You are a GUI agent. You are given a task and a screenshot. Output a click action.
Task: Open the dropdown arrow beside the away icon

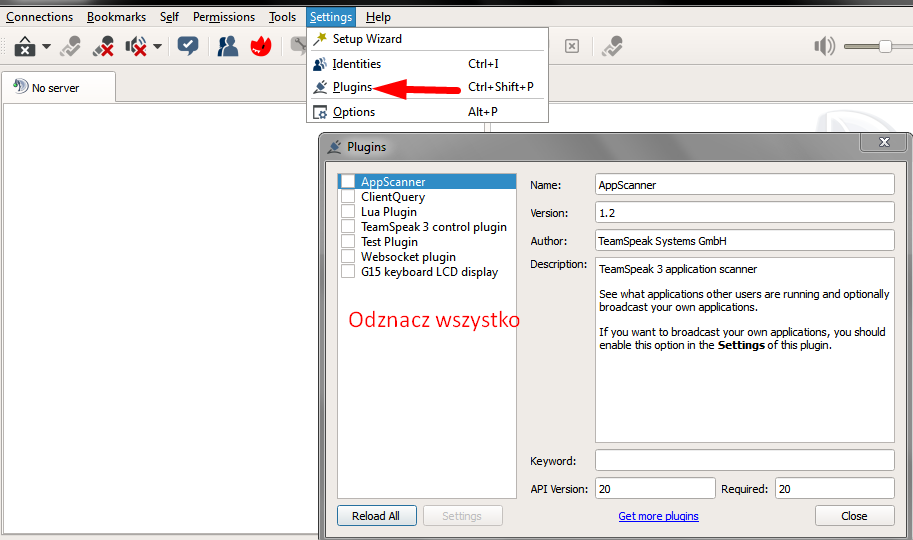coord(47,46)
